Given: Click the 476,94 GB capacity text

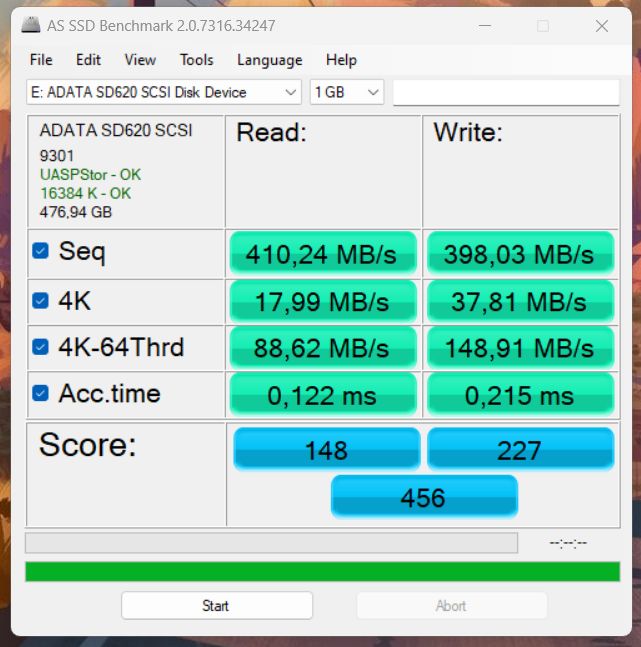Looking at the screenshot, I should point(76,212).
